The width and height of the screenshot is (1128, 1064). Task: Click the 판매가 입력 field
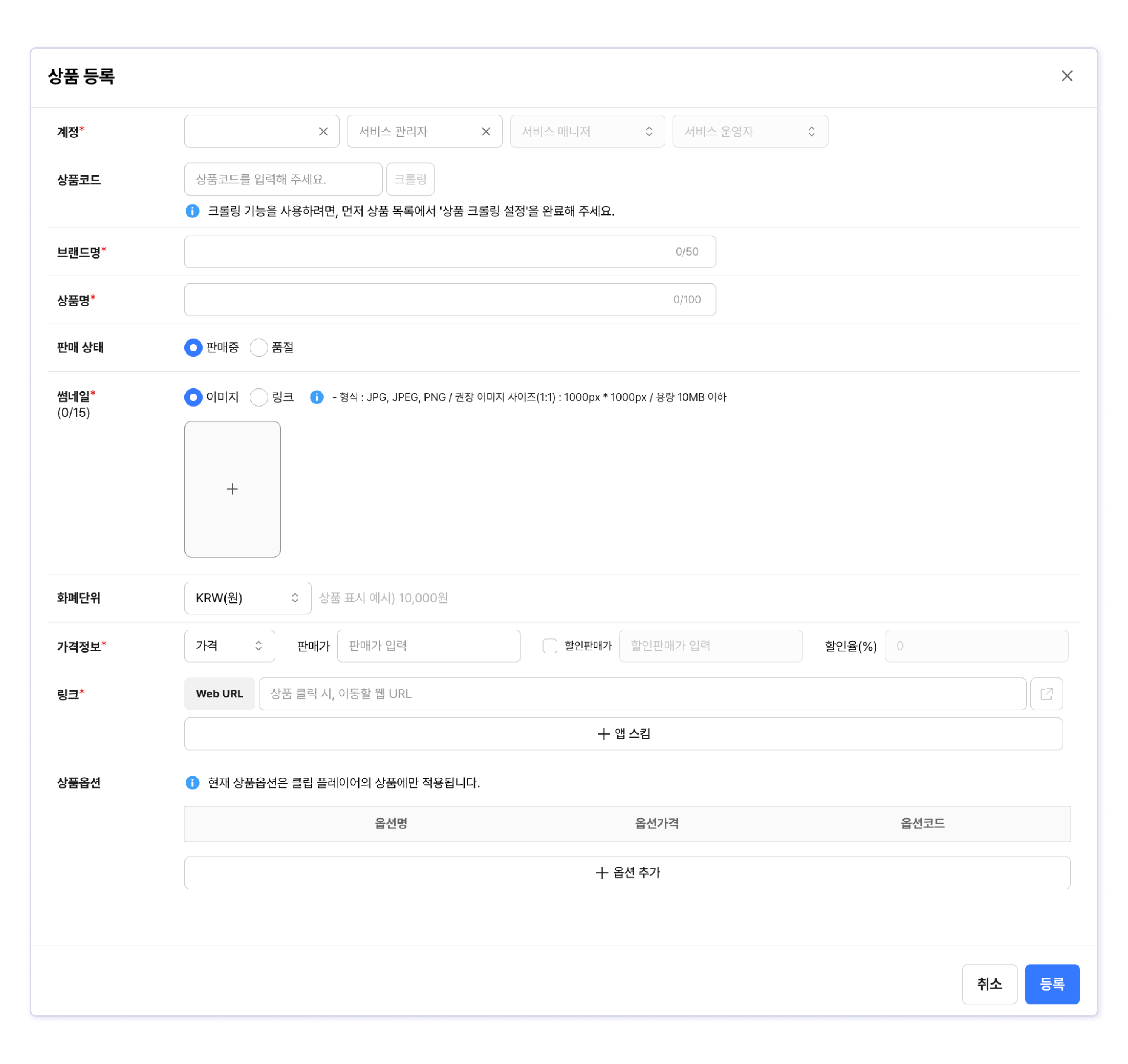[429, 646]
